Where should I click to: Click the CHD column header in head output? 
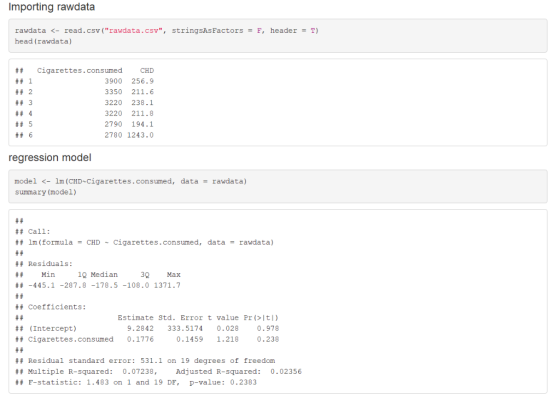coord(147,71)
